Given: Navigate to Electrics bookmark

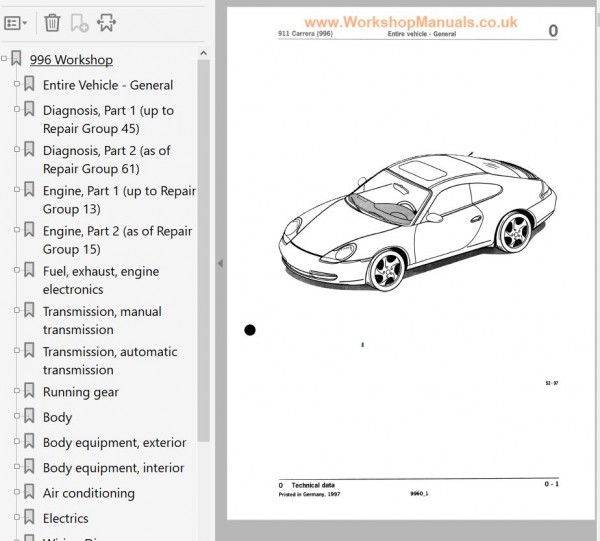Looking at the screenshot, I should [x=65, y=518].
